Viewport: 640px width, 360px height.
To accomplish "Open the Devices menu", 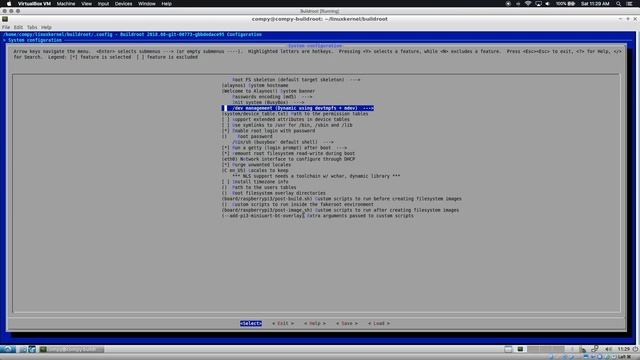I will coord(123,4).
